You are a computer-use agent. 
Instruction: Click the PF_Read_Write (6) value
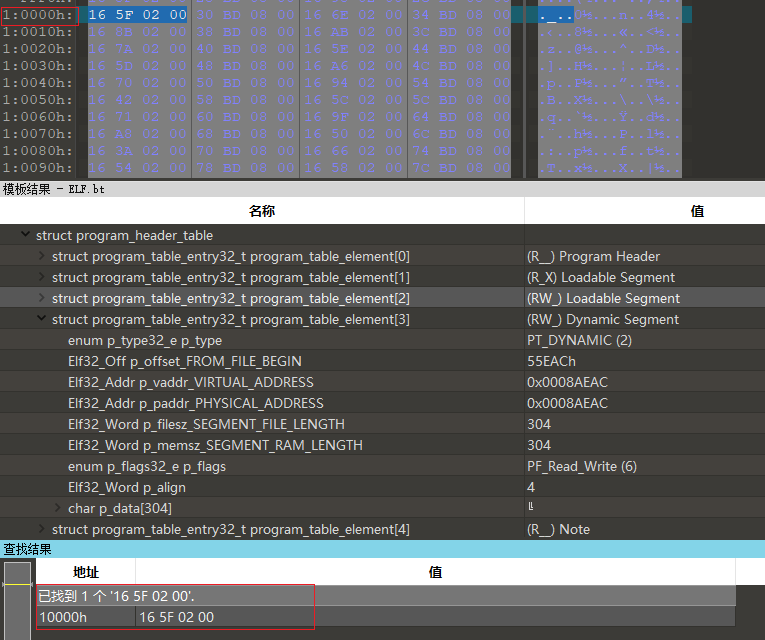pos(582,466)
